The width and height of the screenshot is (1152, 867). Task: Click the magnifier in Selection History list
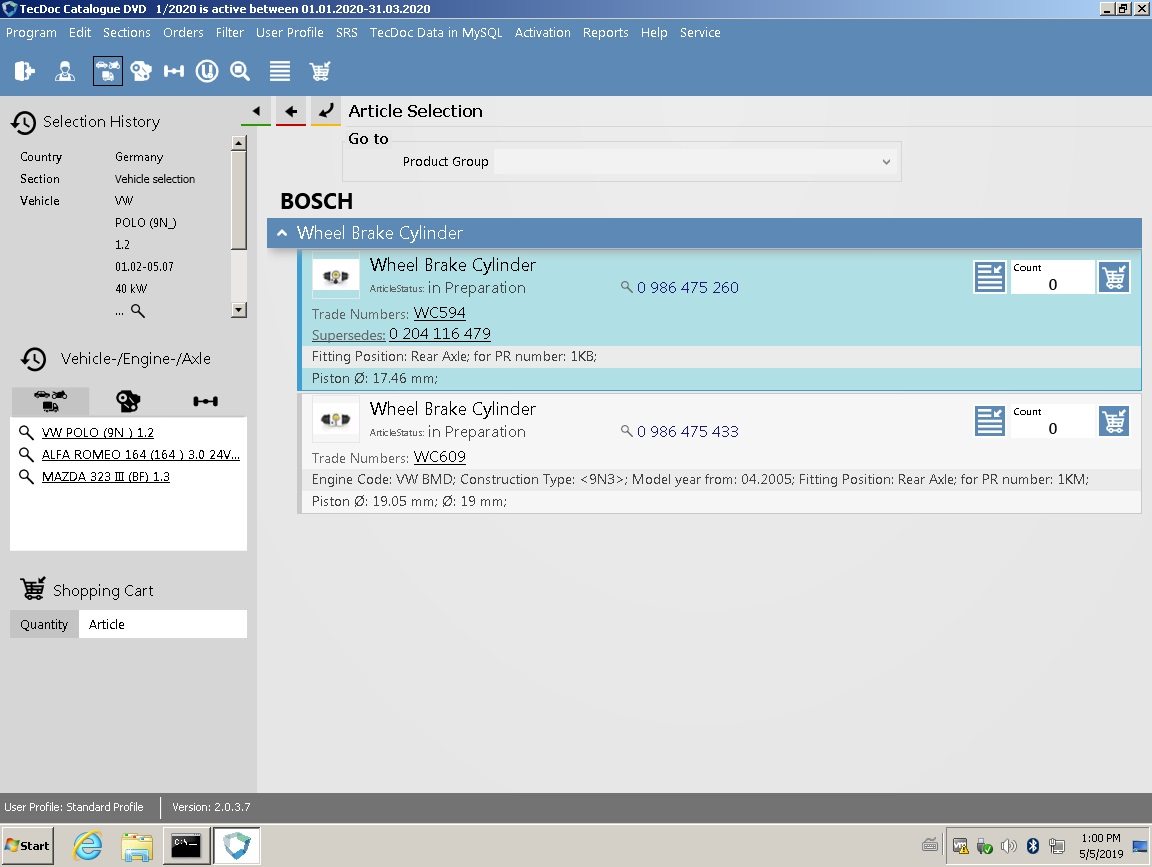click(x=137, y=311)
